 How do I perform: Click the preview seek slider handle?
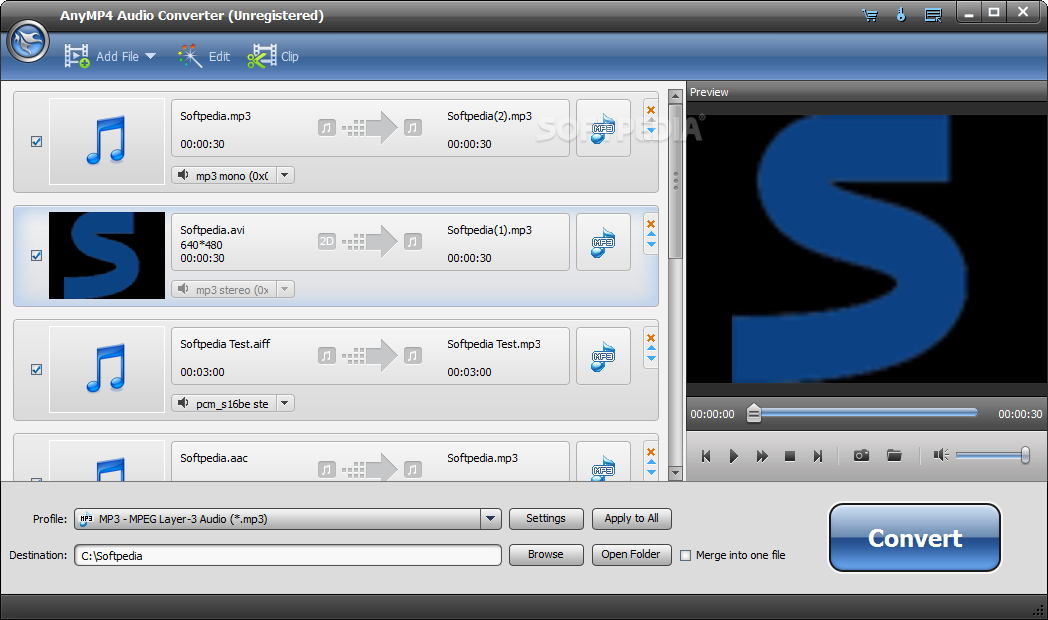point(753,413)
